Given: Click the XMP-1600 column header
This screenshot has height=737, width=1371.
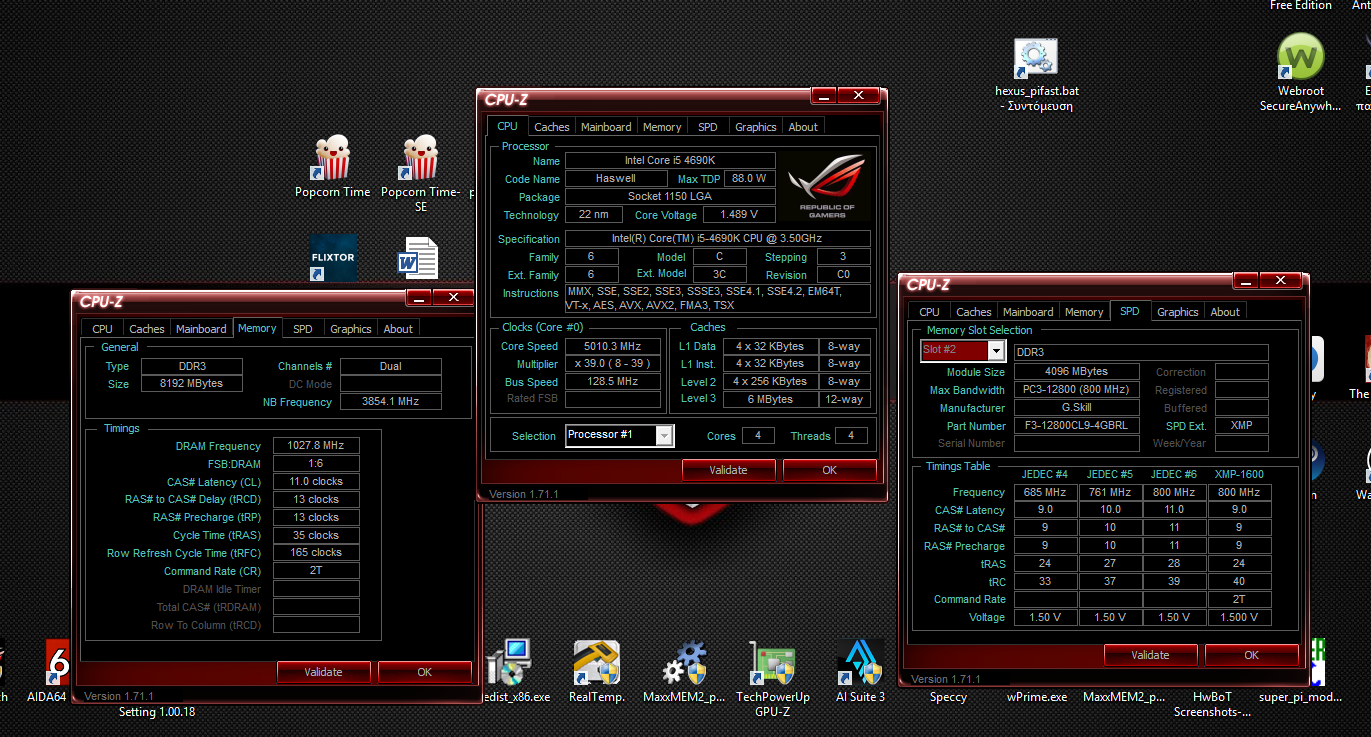Looking at the screenshot, I should [1239, 474].
